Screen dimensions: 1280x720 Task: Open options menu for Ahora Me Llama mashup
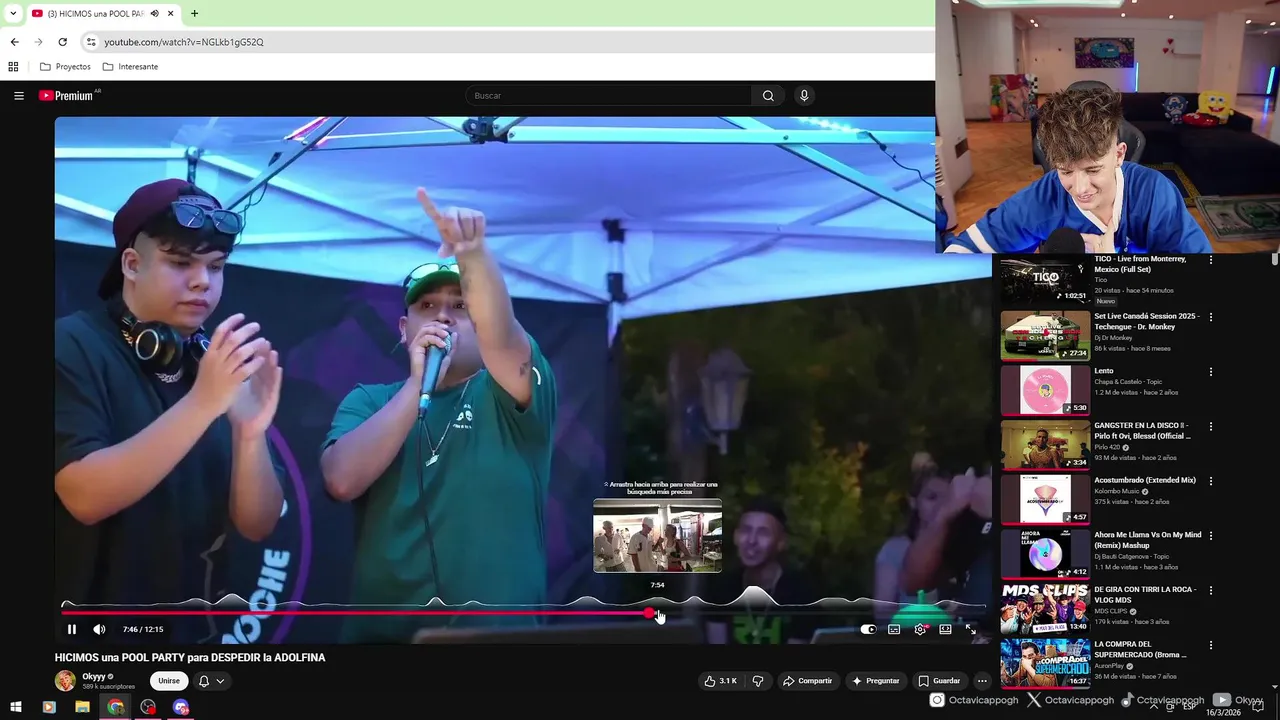1211,536
